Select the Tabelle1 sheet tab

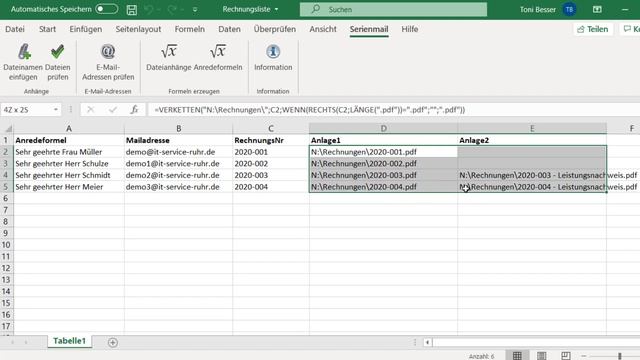[69, 341]
